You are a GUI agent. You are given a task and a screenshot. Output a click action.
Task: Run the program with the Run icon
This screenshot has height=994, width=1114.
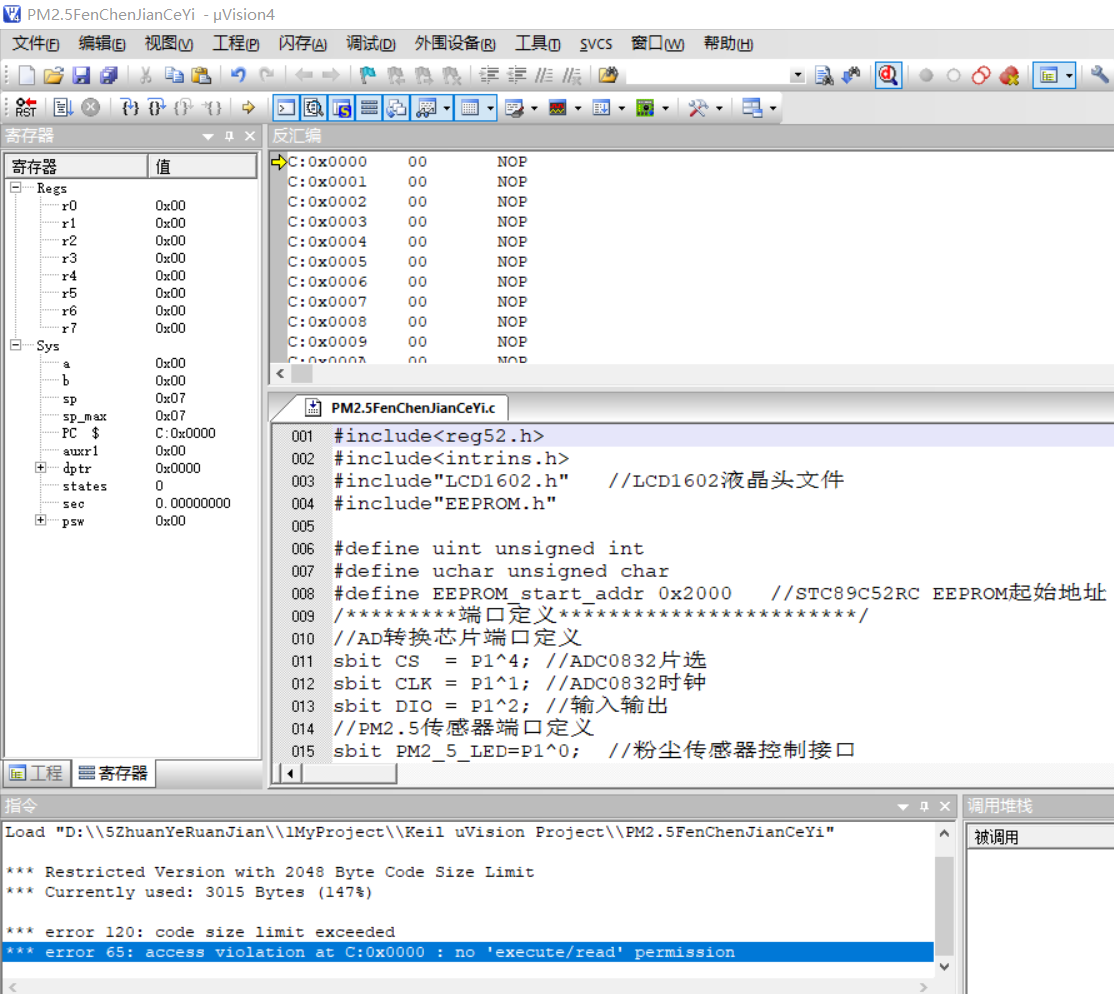[x=63, y=108]
